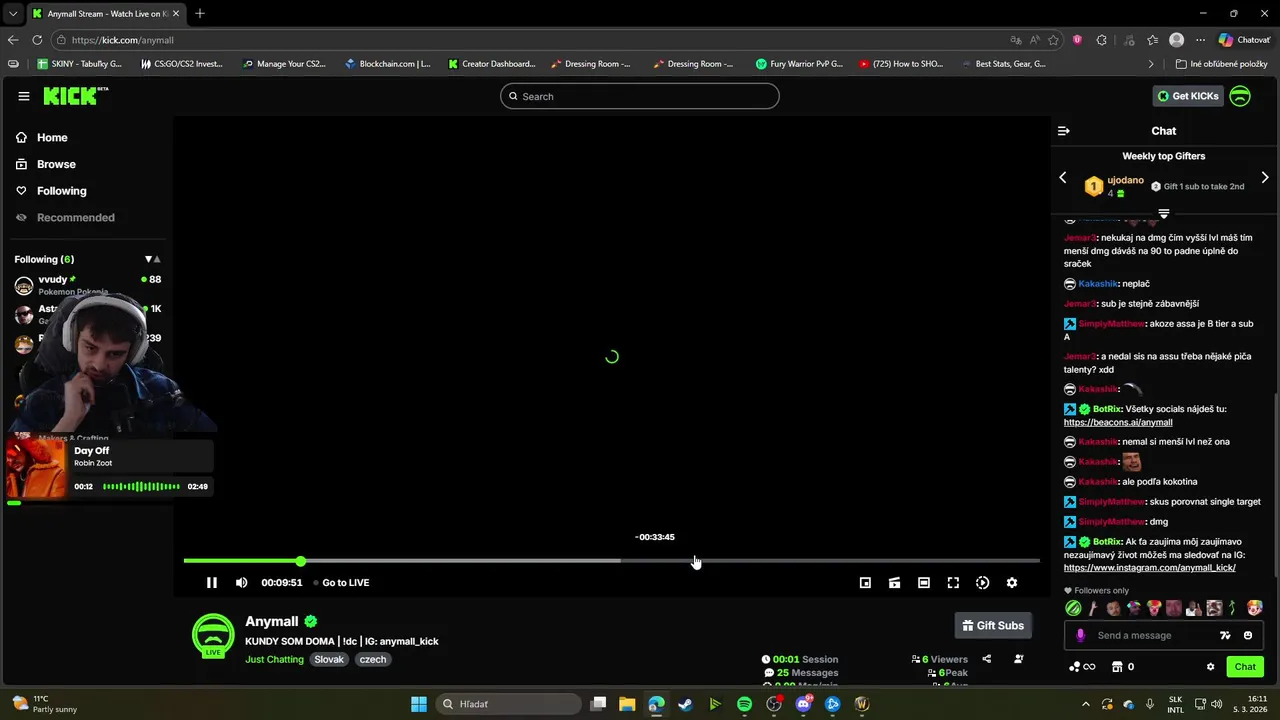The width and height of the screenshot is (1280, 720).
Task: Open the user avatar menu next to Get KICKs
Action: pos(1240,96)
